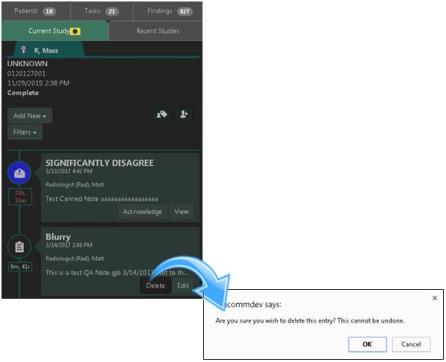The image size is (446, 362).
Task: Cancel the delete confirmation
Action: (411, 344)
